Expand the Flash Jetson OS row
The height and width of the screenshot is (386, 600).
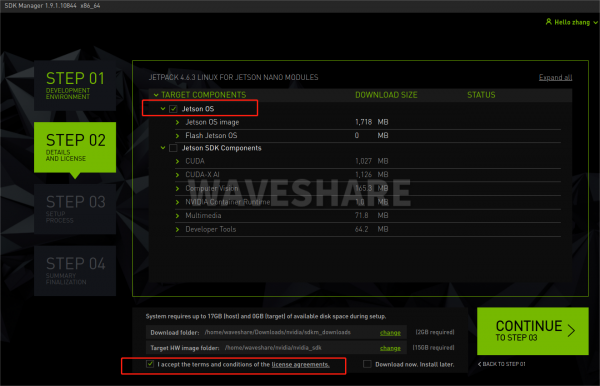(177, 136)
